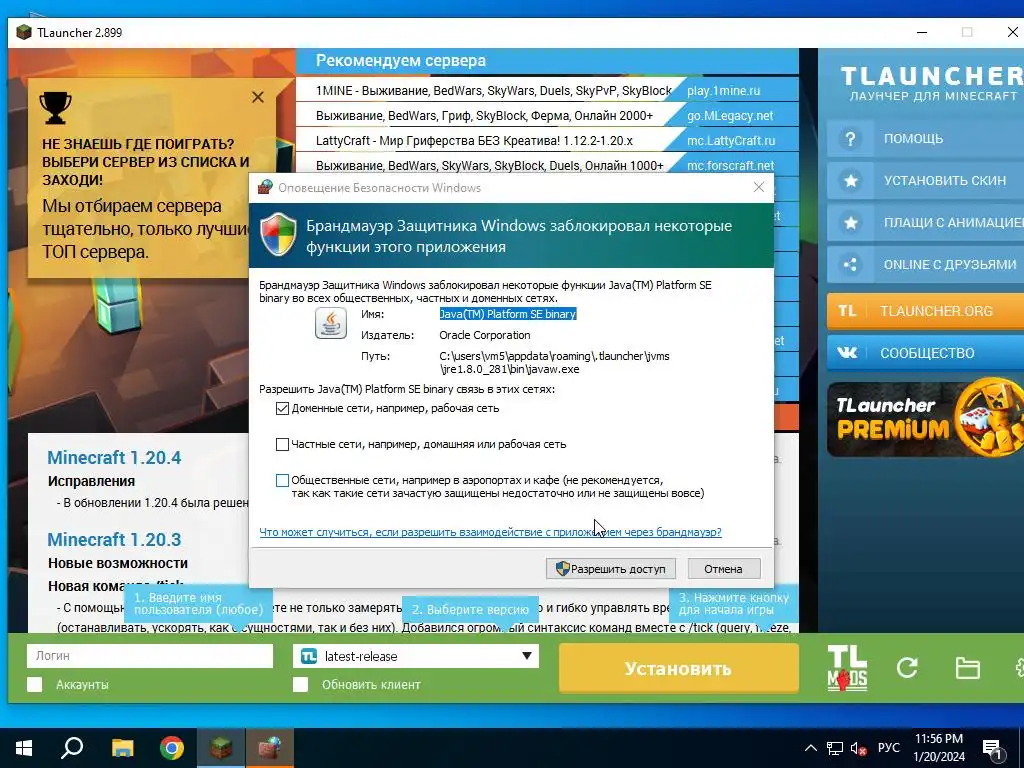Open Сообщество VK button

pos(925,353)
